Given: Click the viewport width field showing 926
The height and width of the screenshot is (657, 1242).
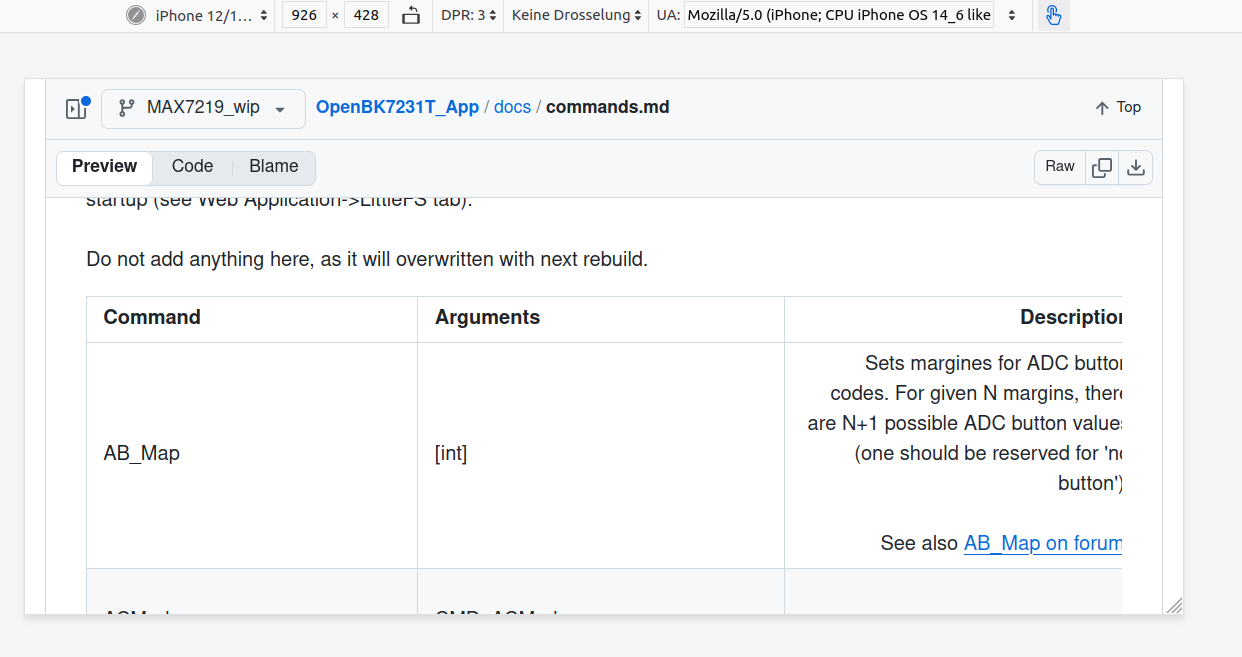Looking at the screenshot, I should point(304,15).
